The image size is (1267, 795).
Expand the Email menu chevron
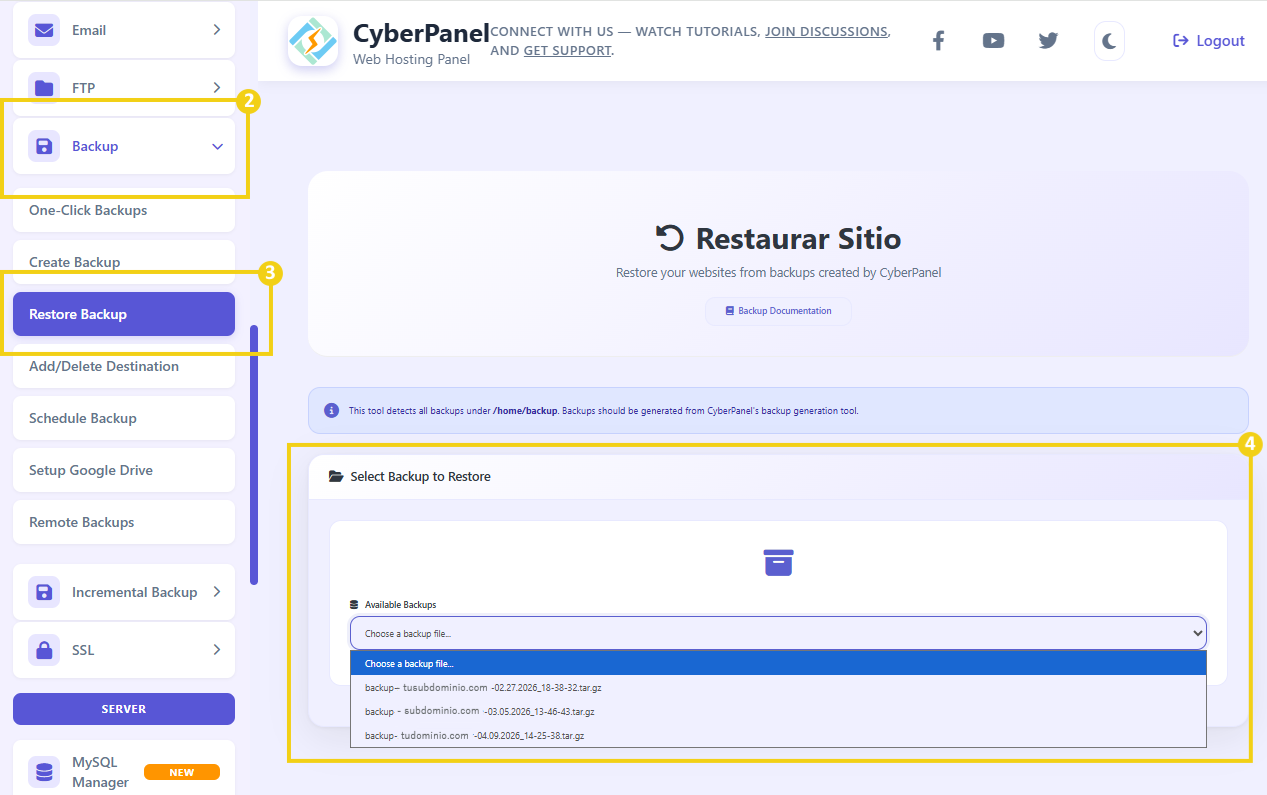(x=217, y=30)
